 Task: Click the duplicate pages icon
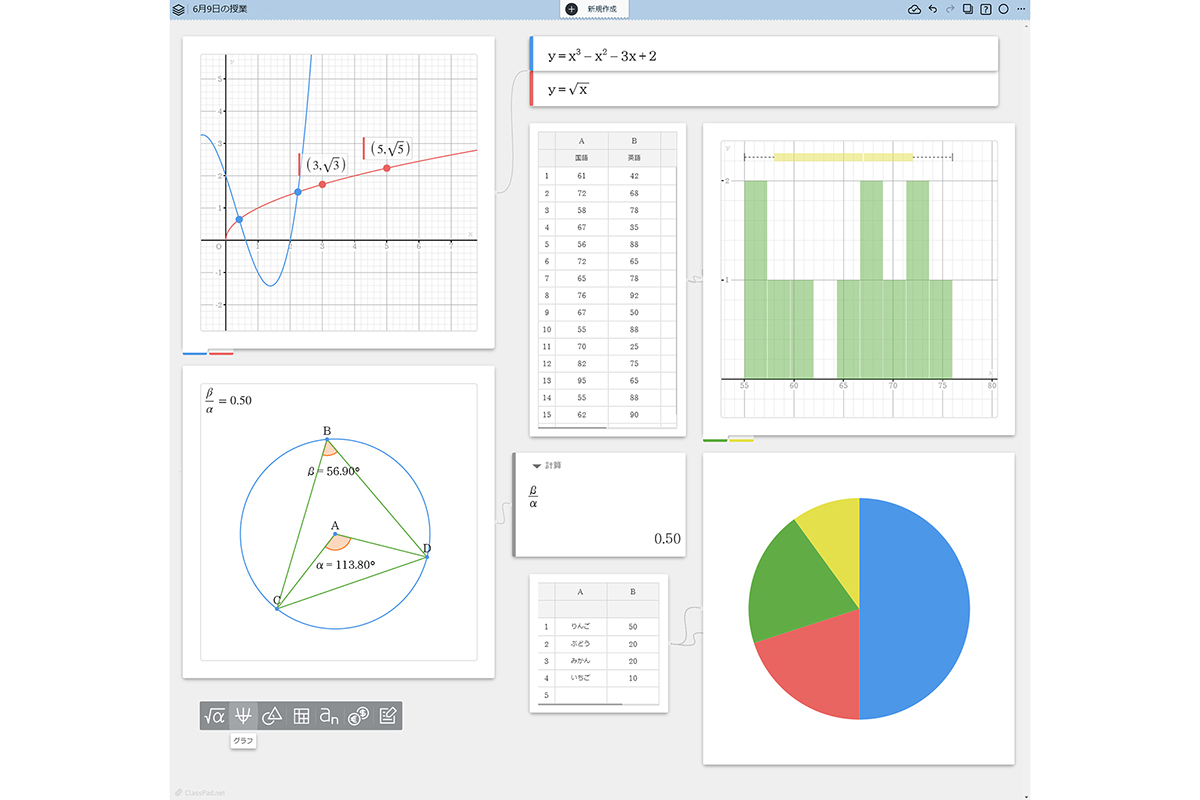click(x=968, y=9)
